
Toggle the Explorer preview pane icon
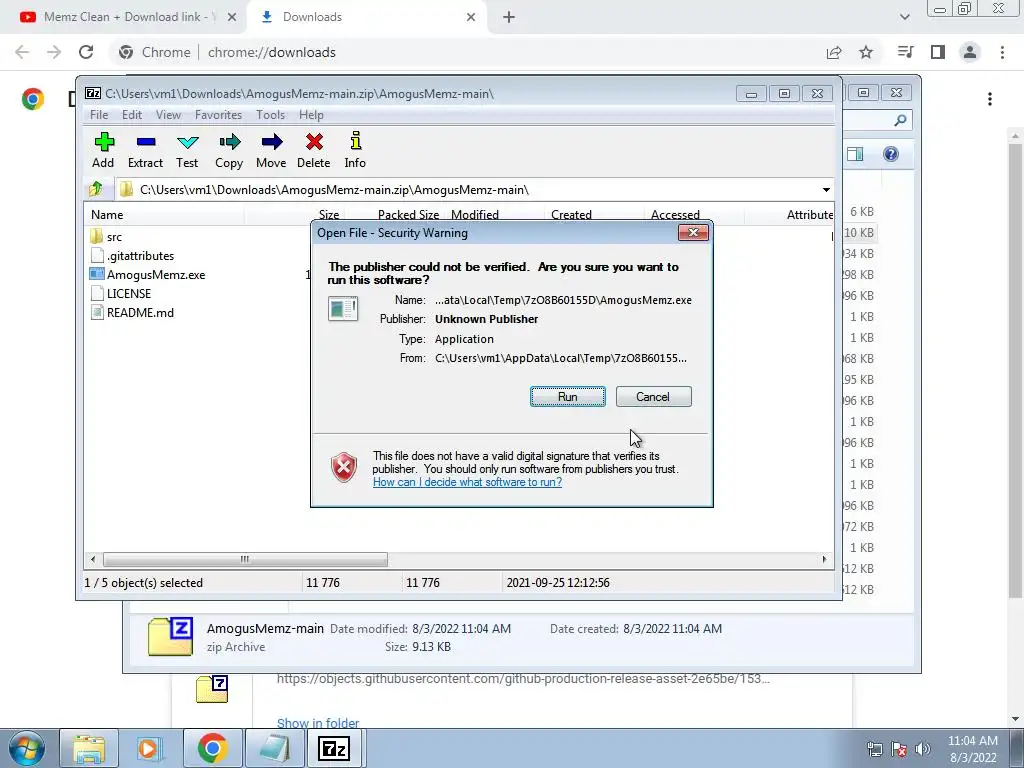(855, 154)
